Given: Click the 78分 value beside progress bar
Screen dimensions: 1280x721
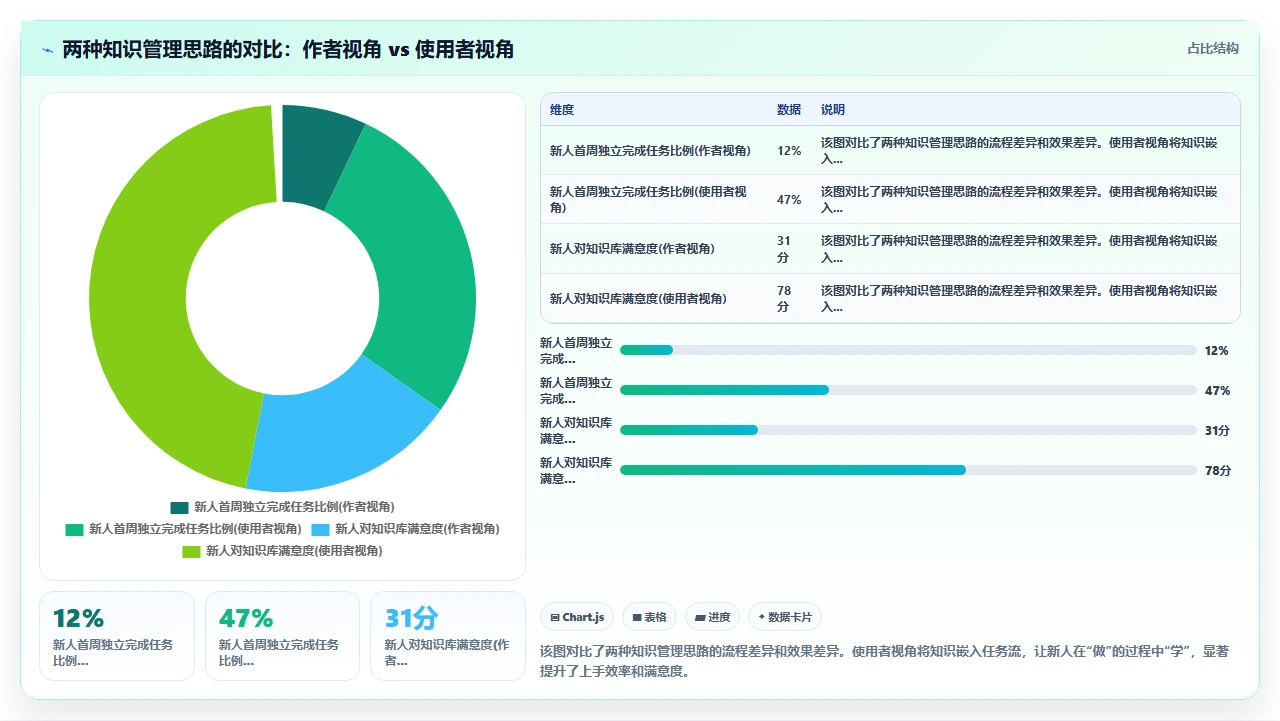Looking at the screenshot, I should click(x=1217, y=471).
